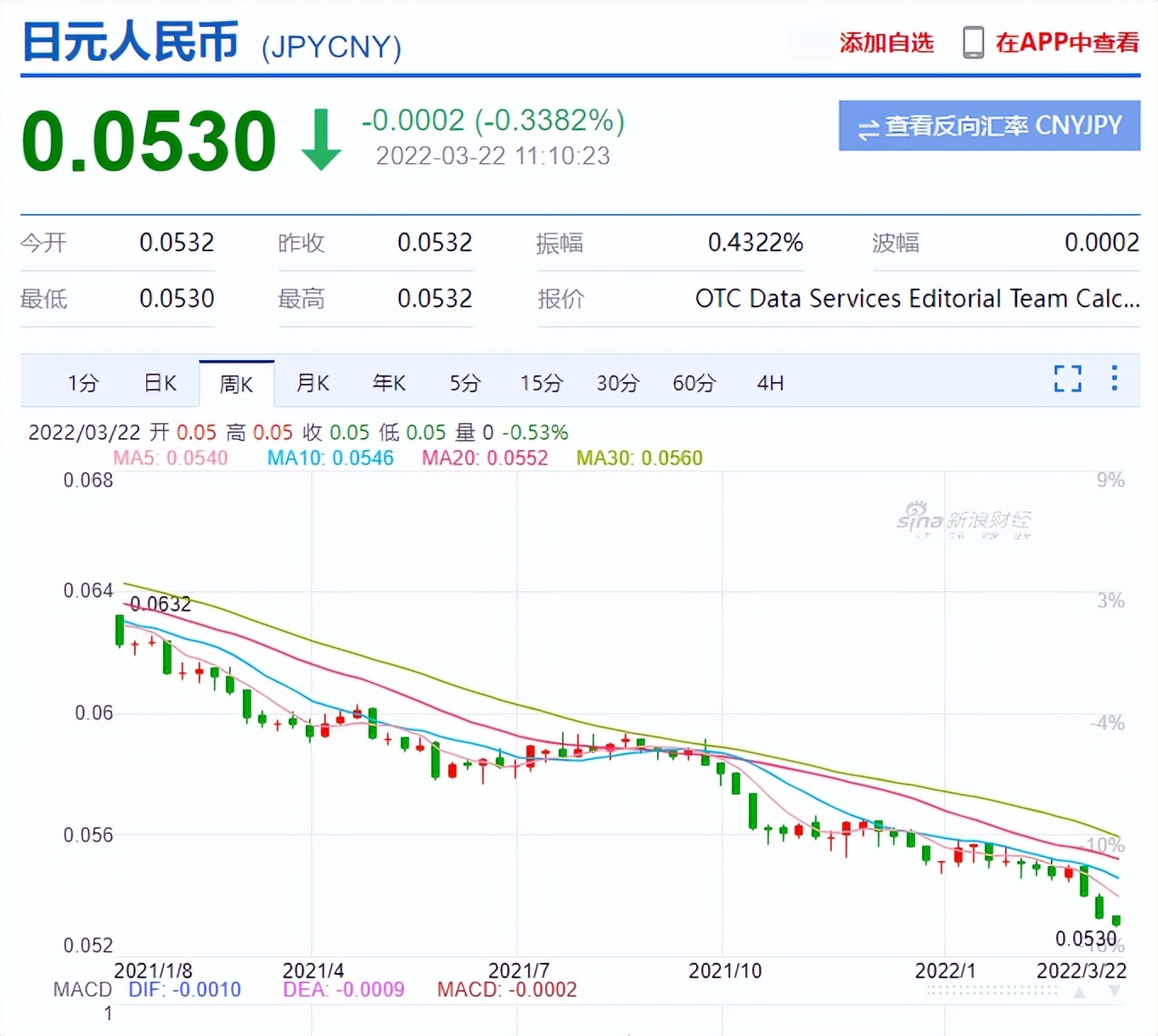
Task: Open the 5分 chart view
Action: [x=464, y=383]
